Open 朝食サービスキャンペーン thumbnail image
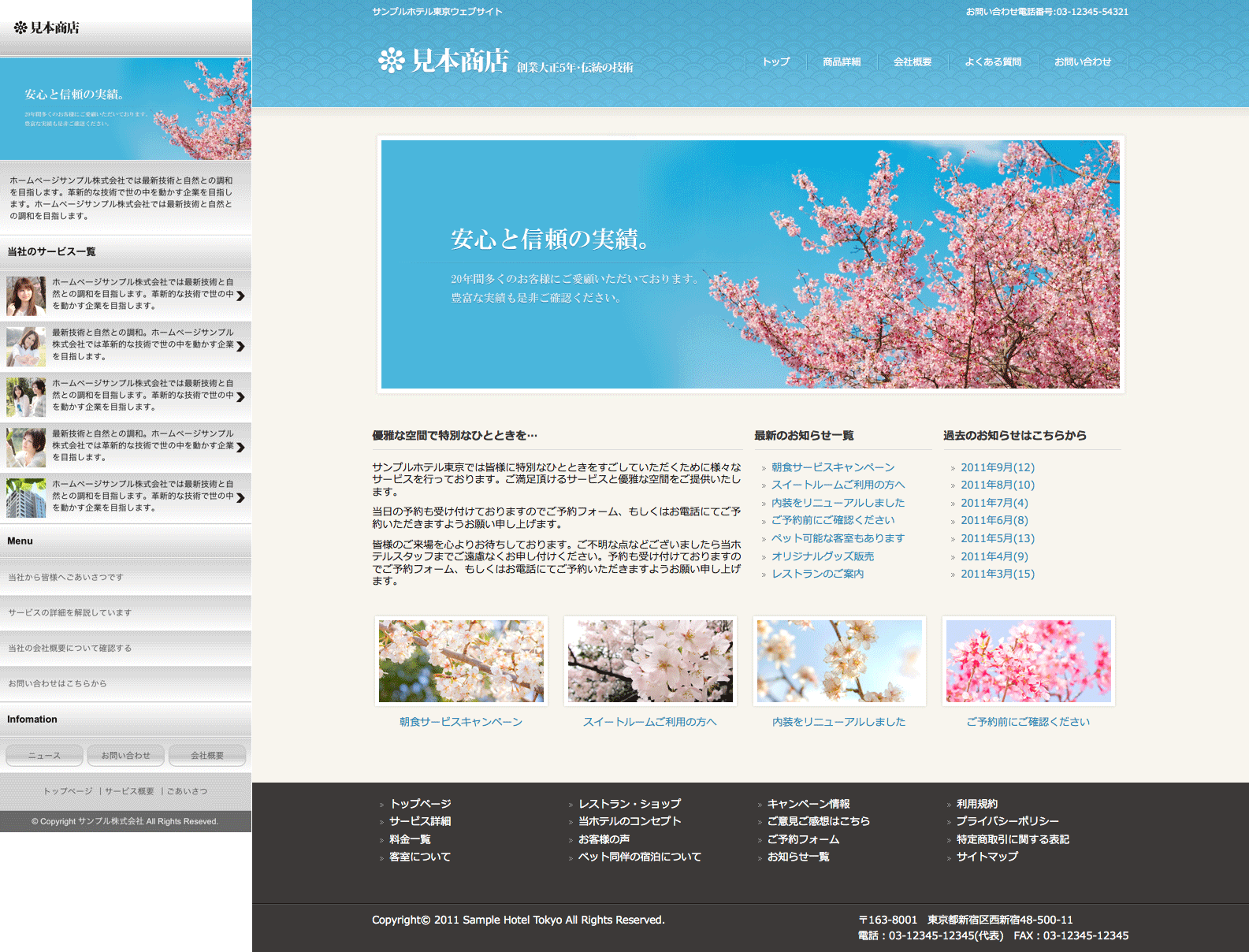 [461, 661]
